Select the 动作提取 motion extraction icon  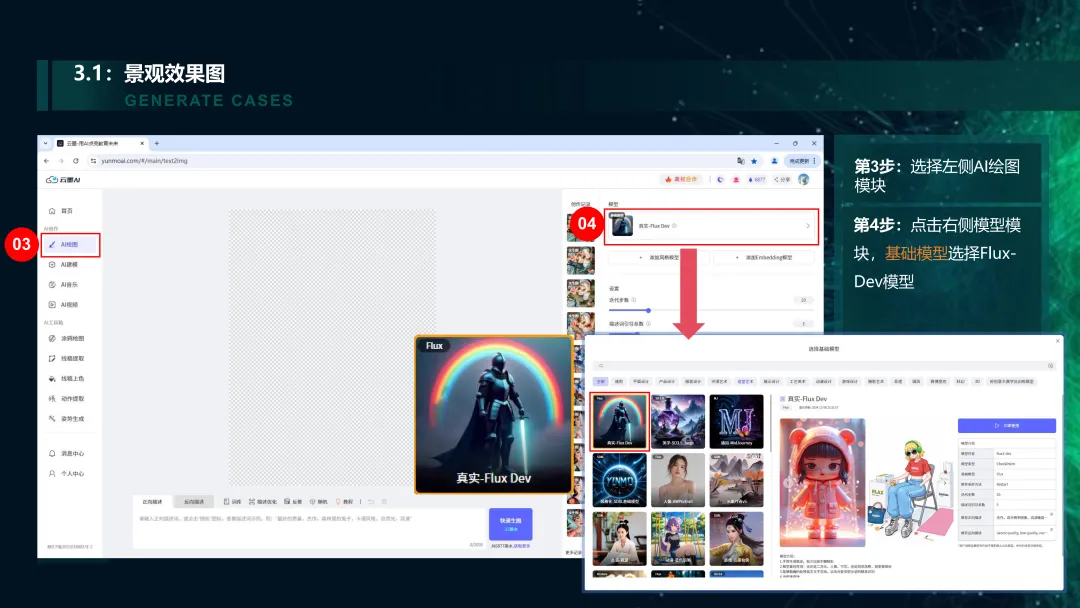(52, 399)
